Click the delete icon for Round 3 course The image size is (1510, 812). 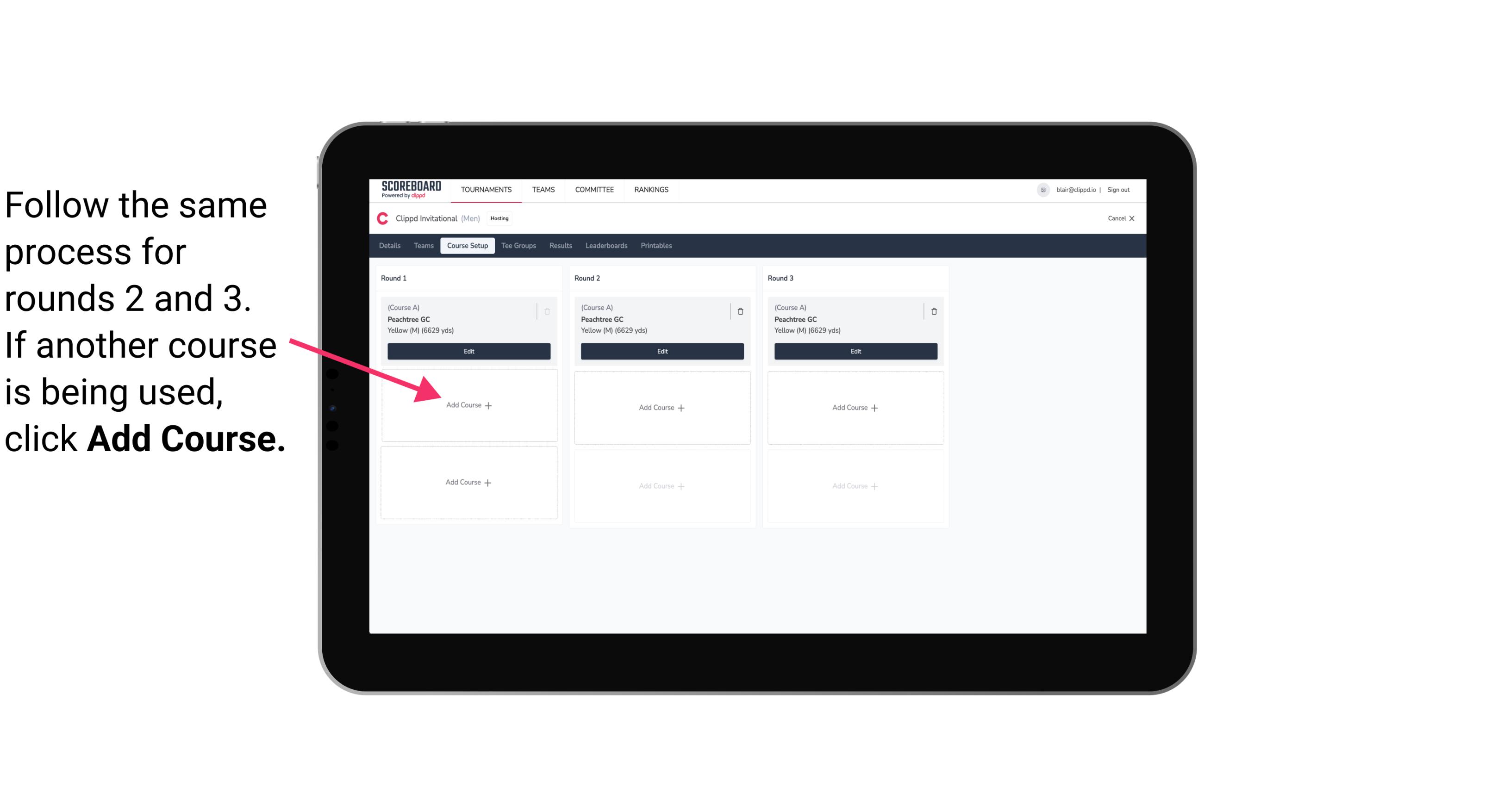(x=932, y=310)
